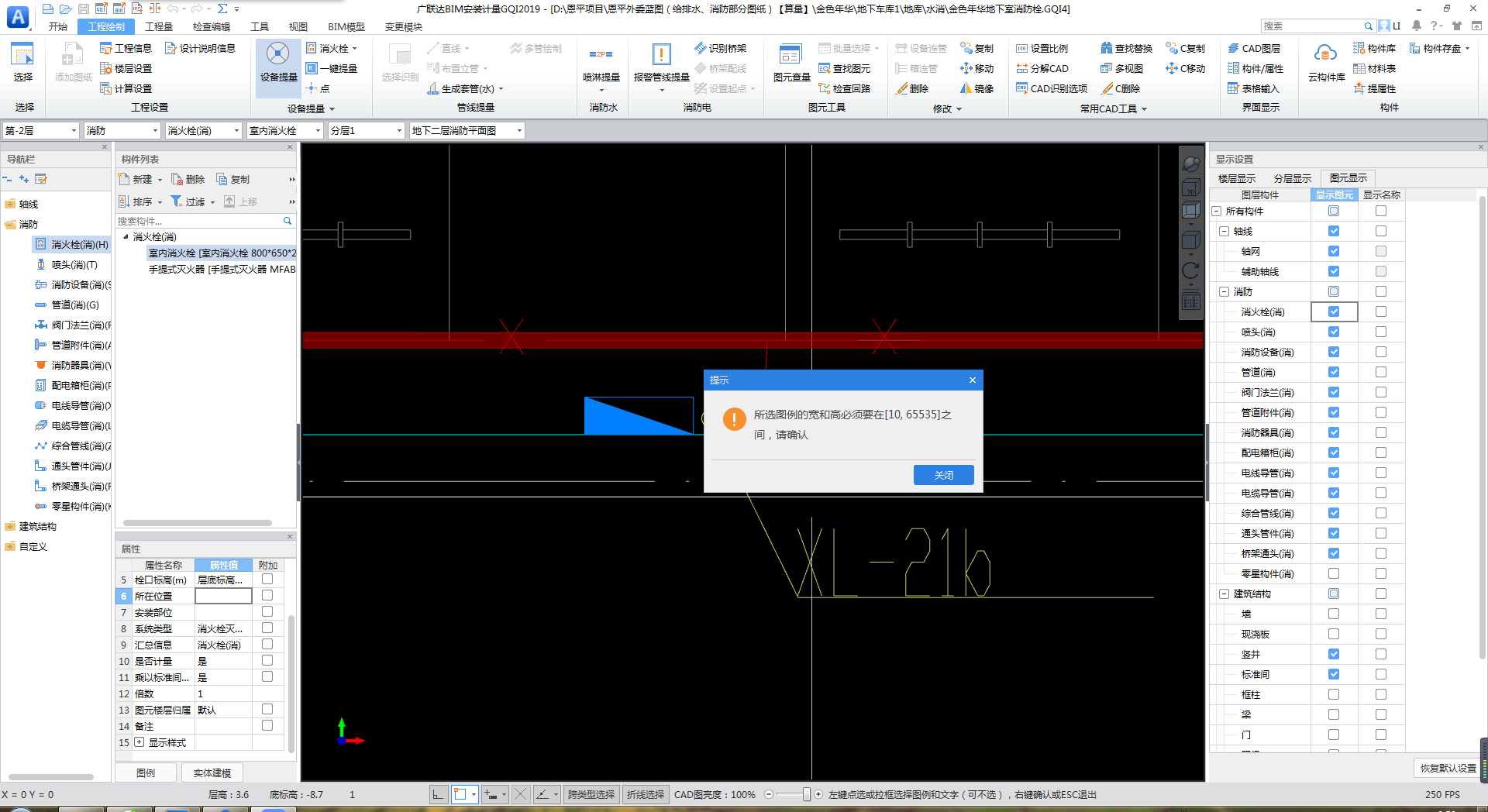The image size is (1488, 812).
Task: Click the 分解CAD tool
Action: pos(1042,68)
